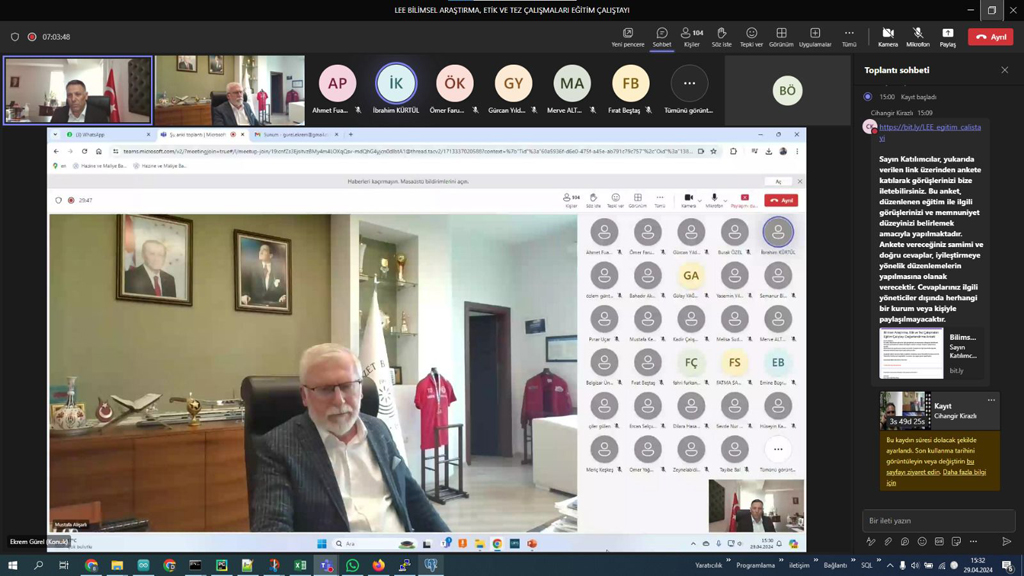This screenshot has height=576, width=1024.
Task: Attach a file with the paperclip icon
Action: (887, 542)
